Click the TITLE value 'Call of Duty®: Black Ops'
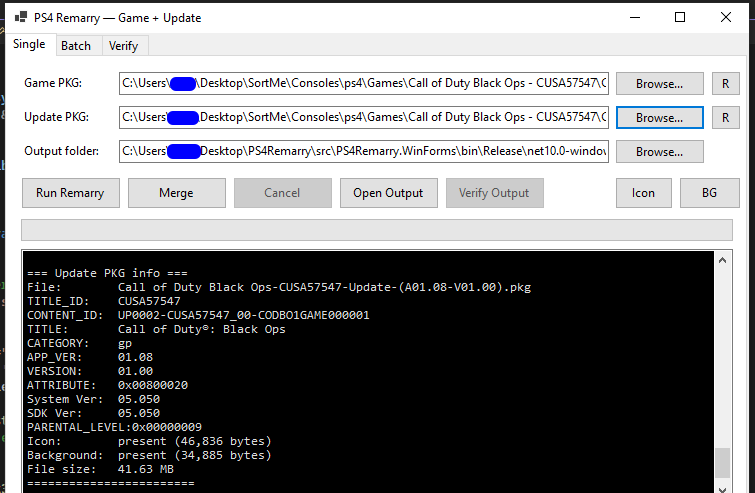755x493 pixels. click(x=201, y=329)
